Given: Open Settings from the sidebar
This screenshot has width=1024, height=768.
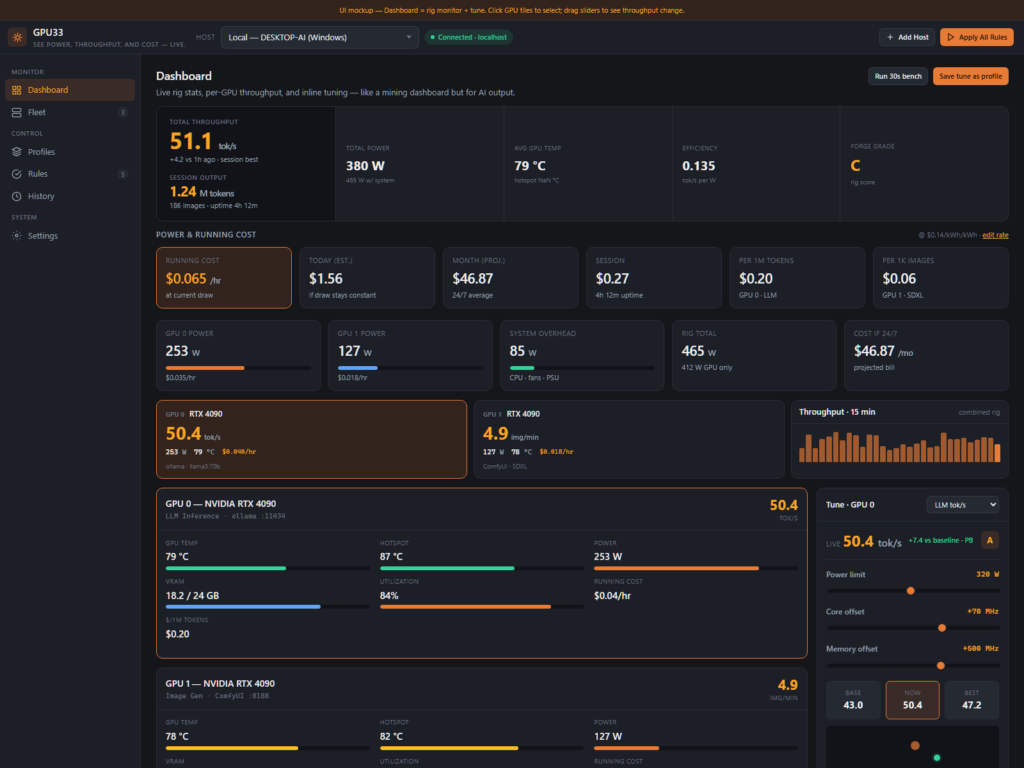Looking at the screenshot, I should (x=70, y=236).
